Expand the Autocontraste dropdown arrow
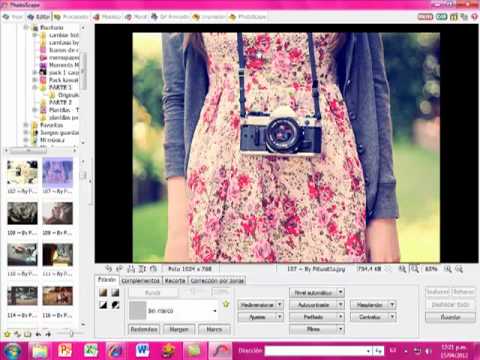This screenshot has height=360, width=480. (340, 305)
